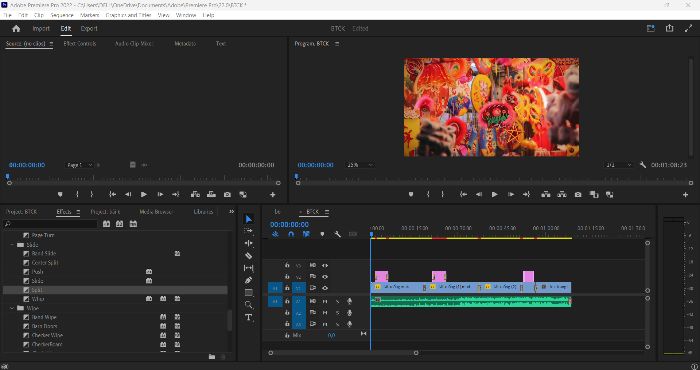
Task: Select the Slip tool
Action: 249,268
